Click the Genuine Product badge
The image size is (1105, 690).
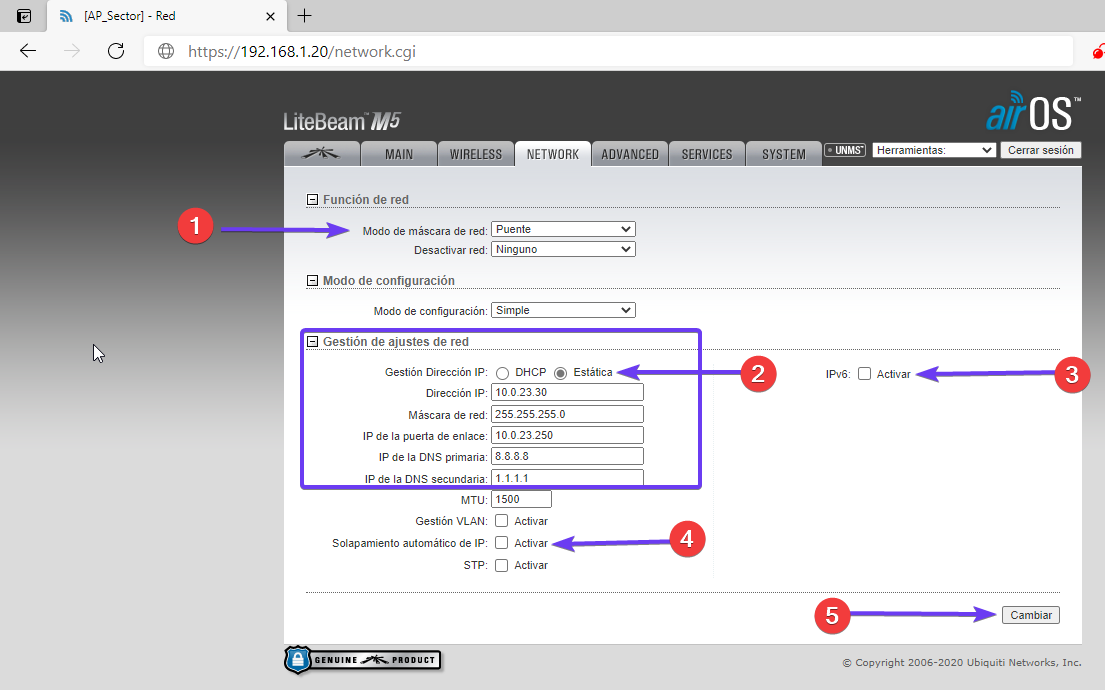pos(363,660)
